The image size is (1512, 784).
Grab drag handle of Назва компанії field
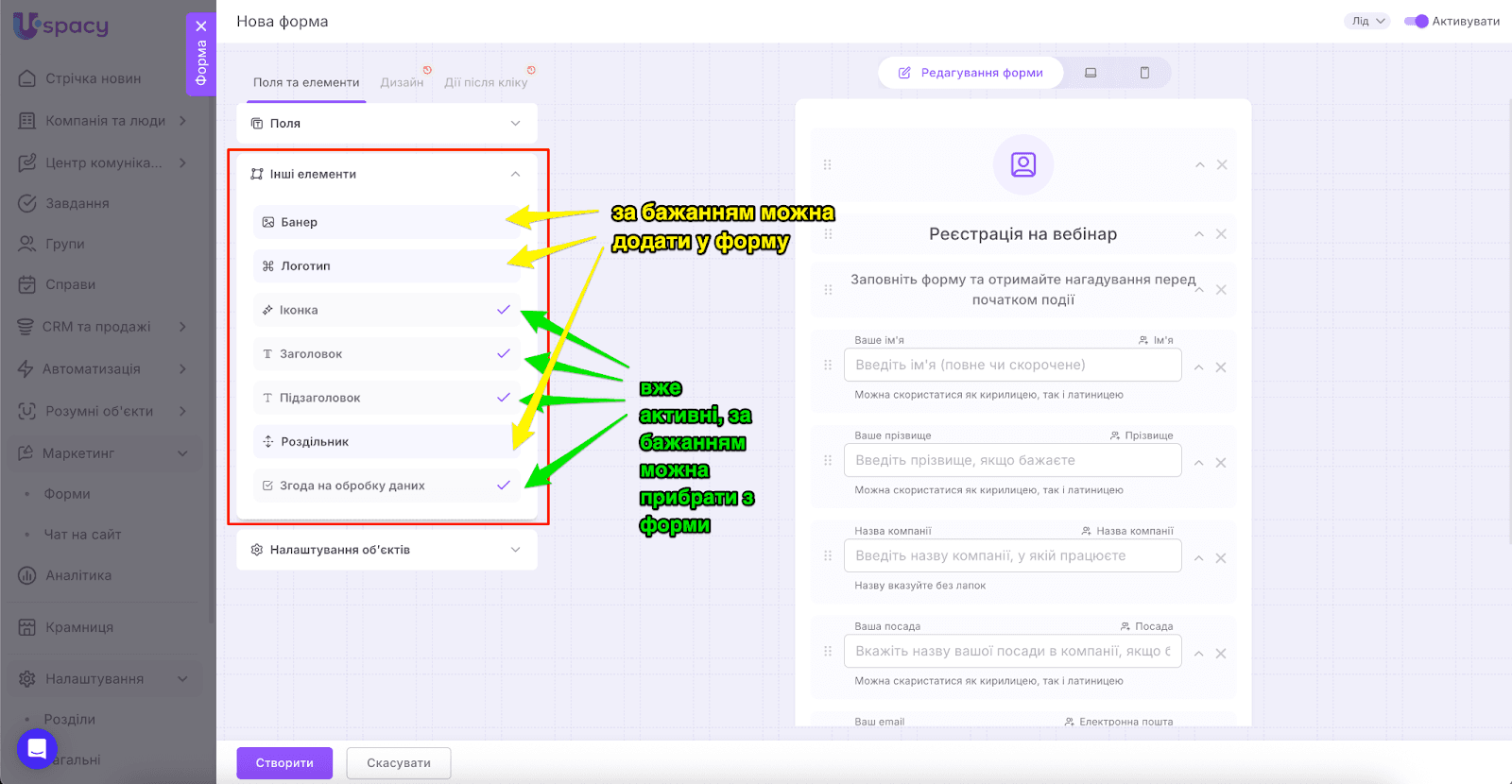click(x=828, y=555)
